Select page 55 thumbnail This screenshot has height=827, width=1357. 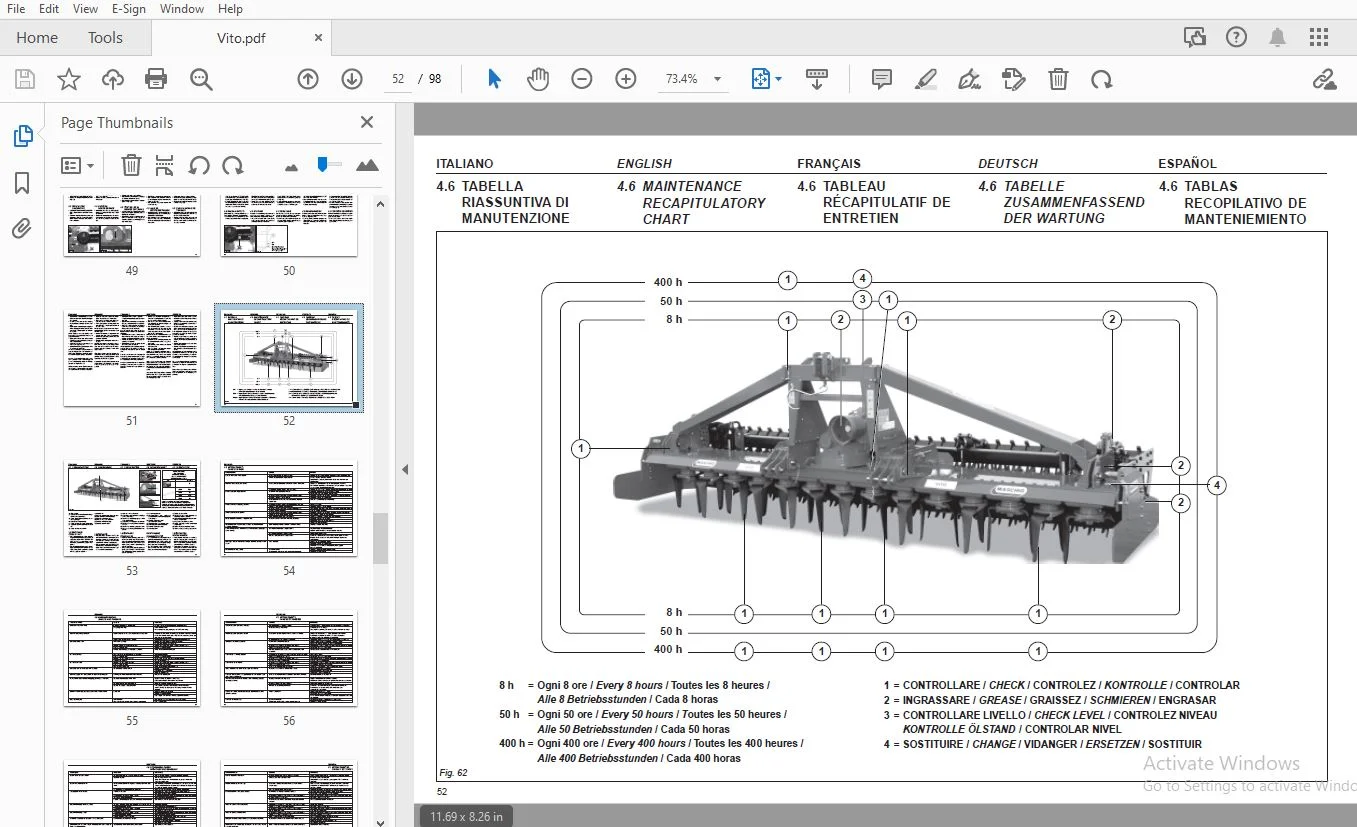point(132,658)
